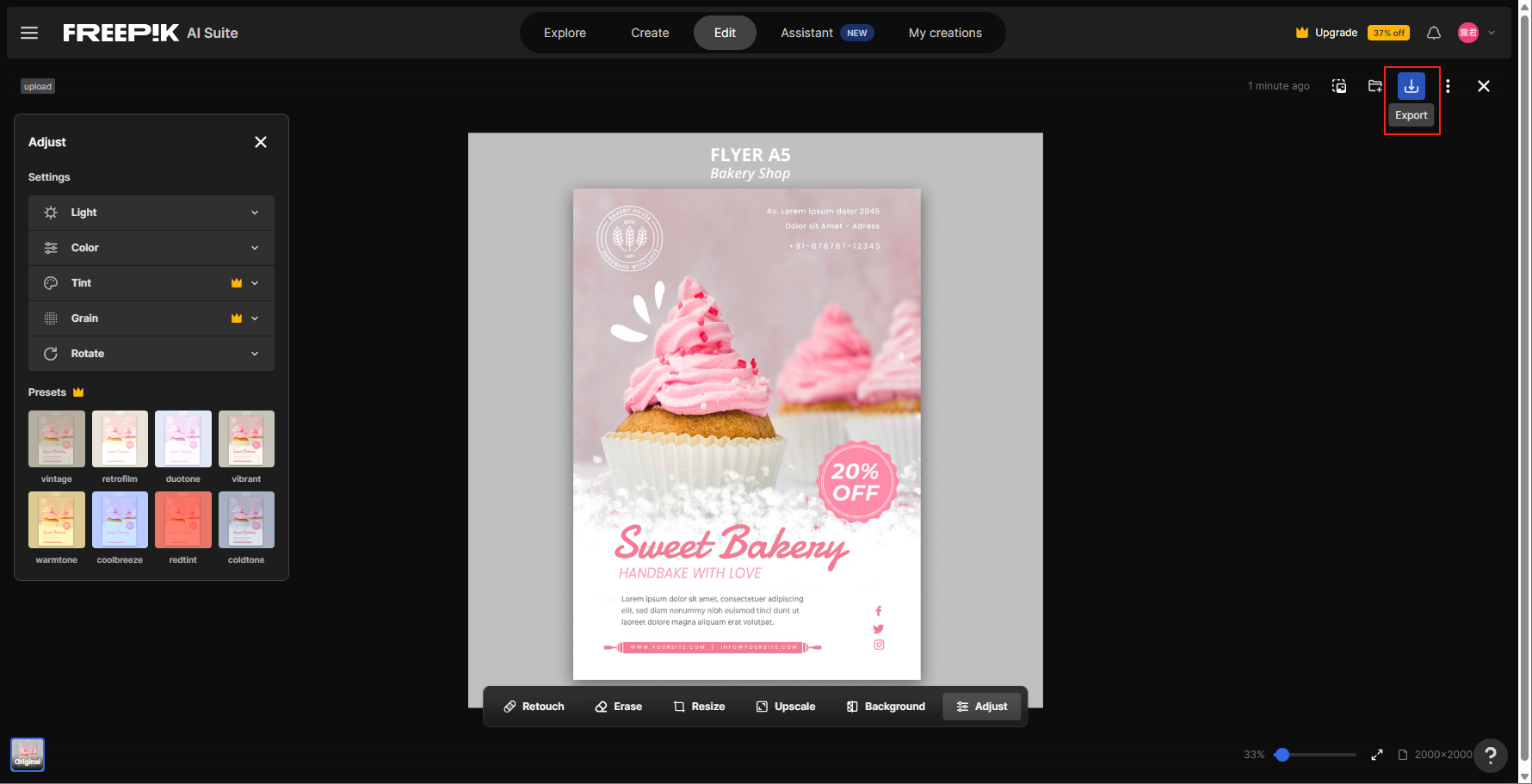Select the Retouch tool
Image resolution: width=1532 pixels, height=784 pixels.
click(x=534, y=707)
